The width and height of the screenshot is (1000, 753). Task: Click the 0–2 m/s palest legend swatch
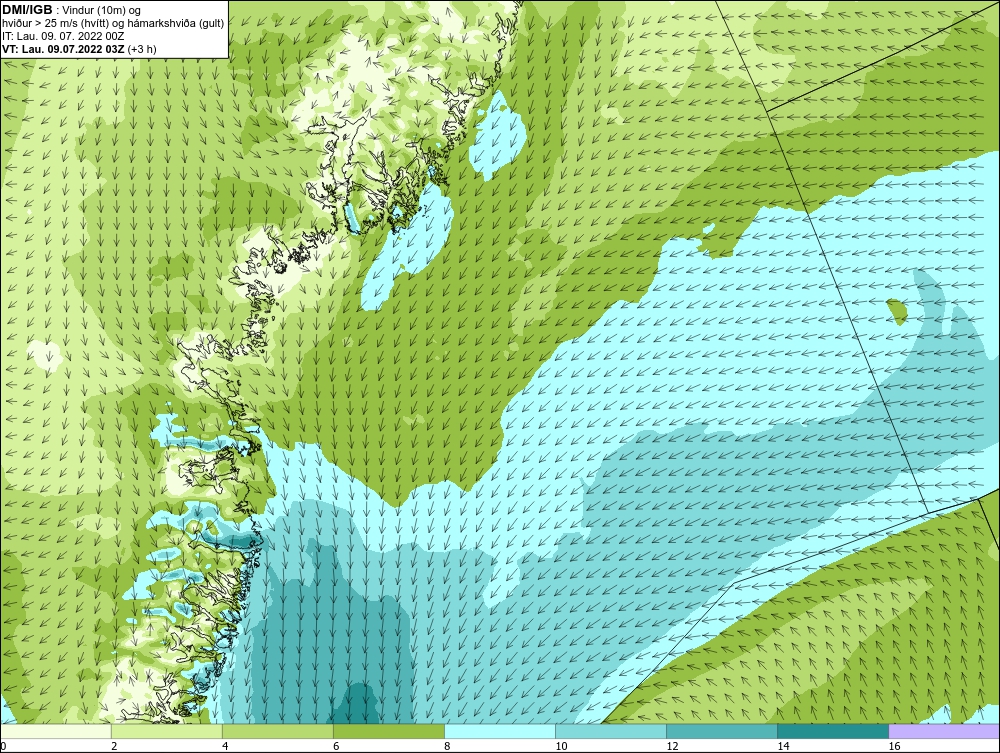pyautogui.click(x=56, y=731)
